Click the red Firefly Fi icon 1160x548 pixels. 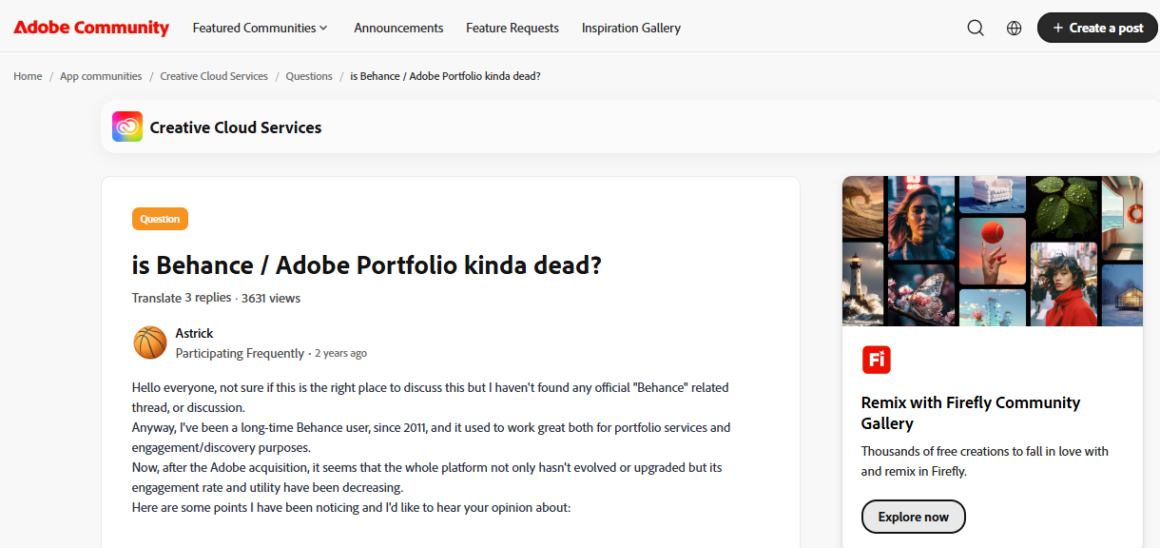[x=876, y=360]
